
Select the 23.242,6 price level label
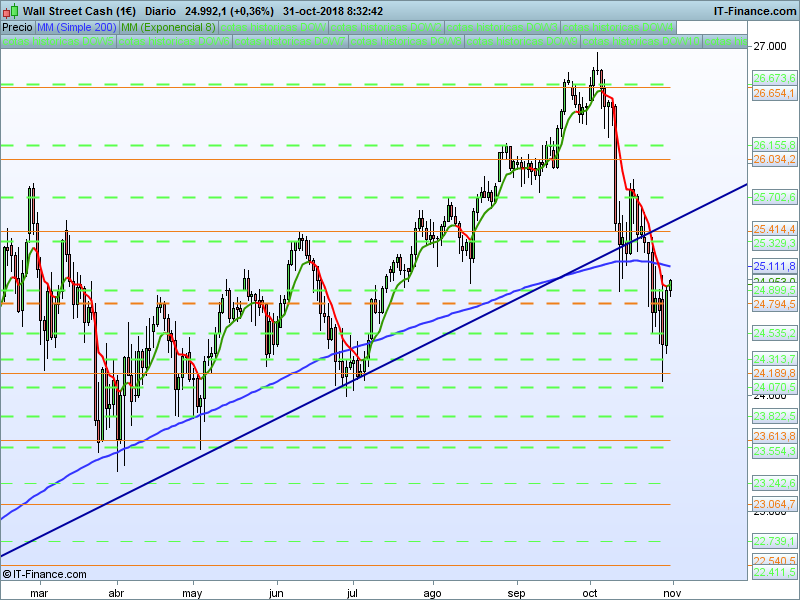click(774, 483)
